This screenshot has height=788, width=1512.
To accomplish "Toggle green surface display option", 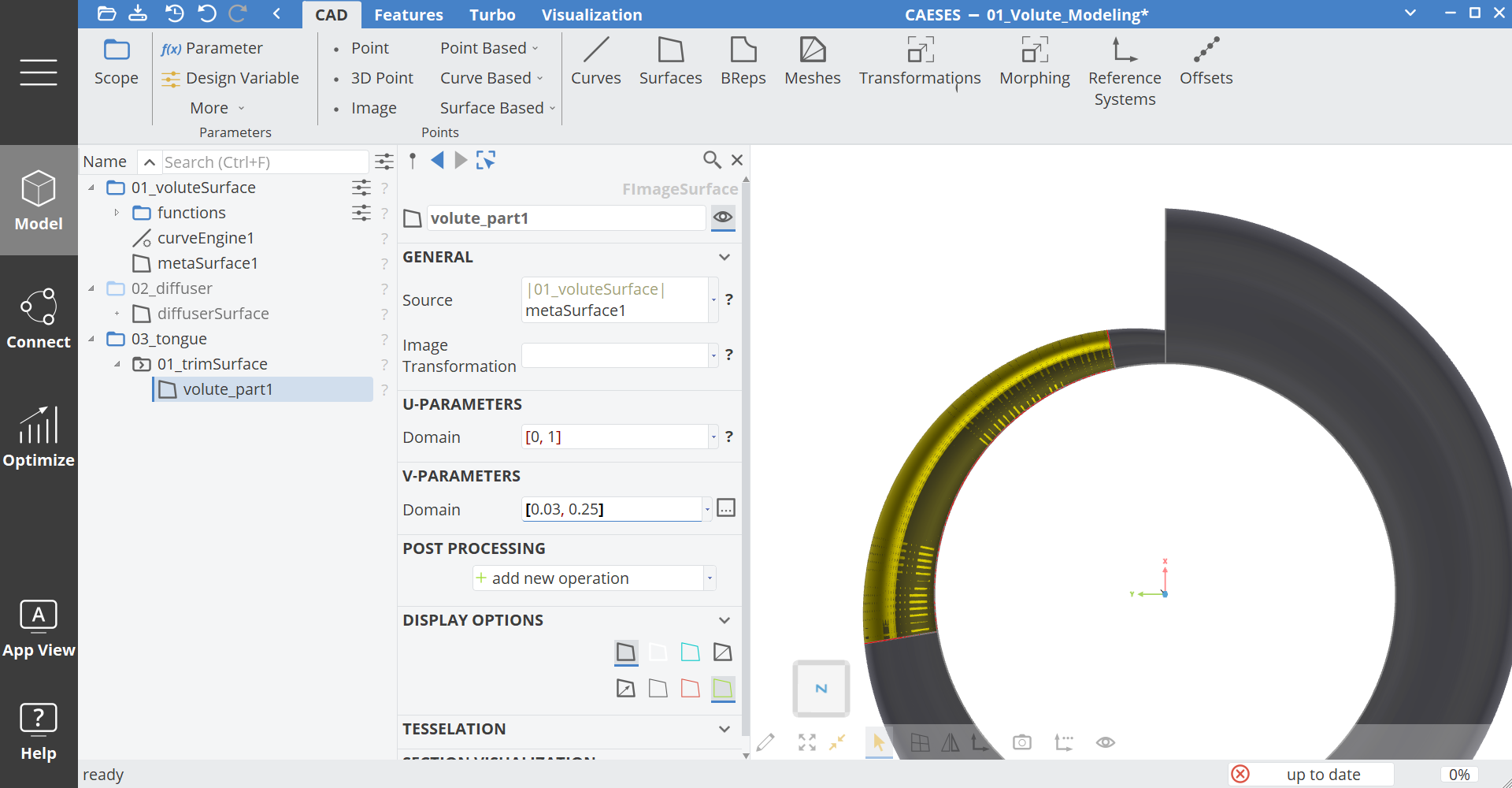I will point(723,689).
